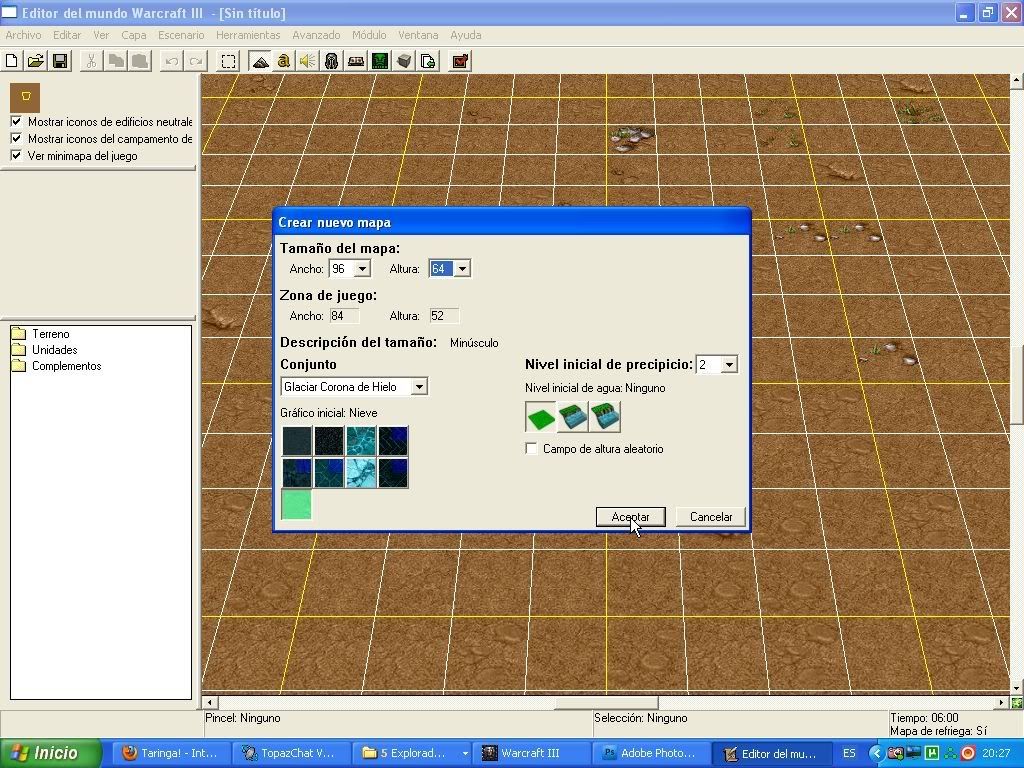Open a map with the folder icon
This screenshot has width=1024, height=768.
click(35, 61)
